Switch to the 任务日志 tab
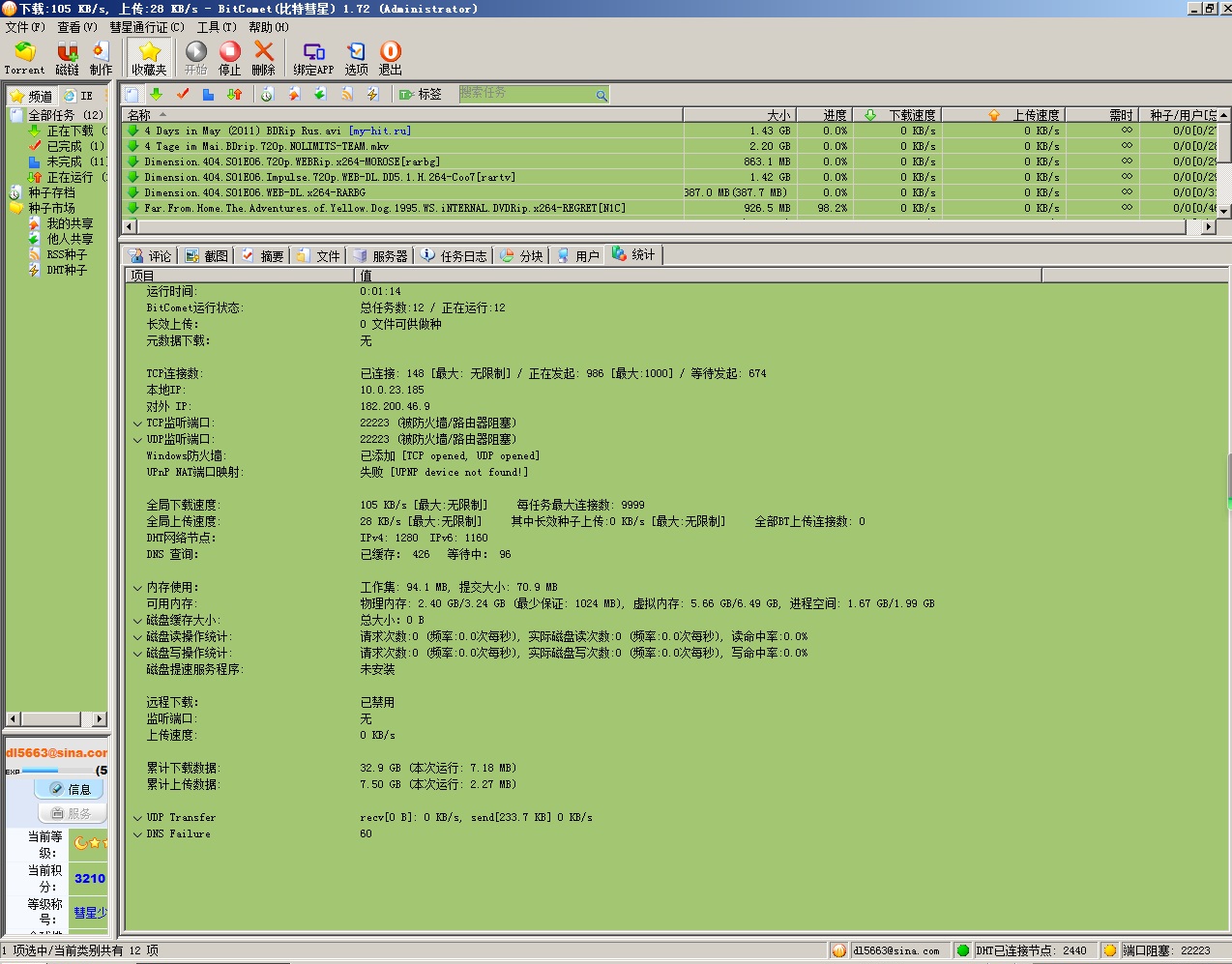The image size is (1232, 964). 455,256
